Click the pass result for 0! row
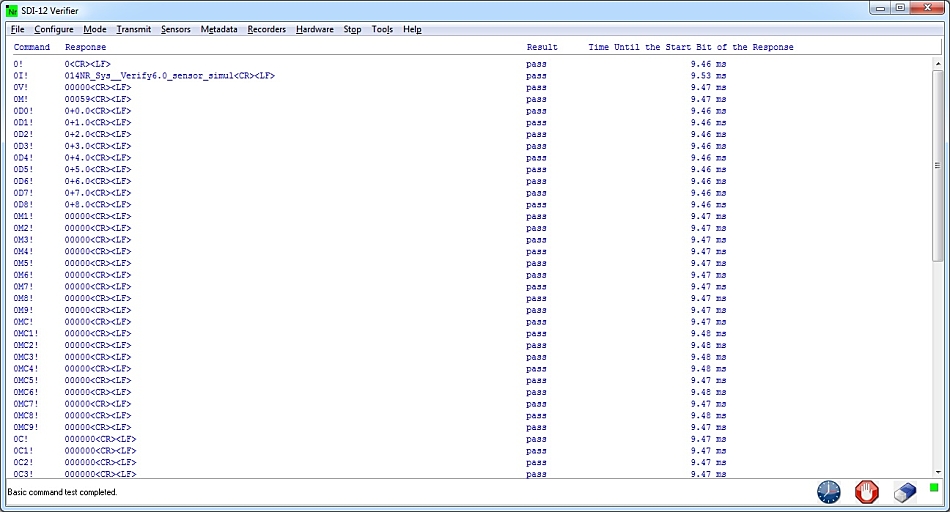The width and height of the screenshot is (950, 512). (x=536, y=64)
